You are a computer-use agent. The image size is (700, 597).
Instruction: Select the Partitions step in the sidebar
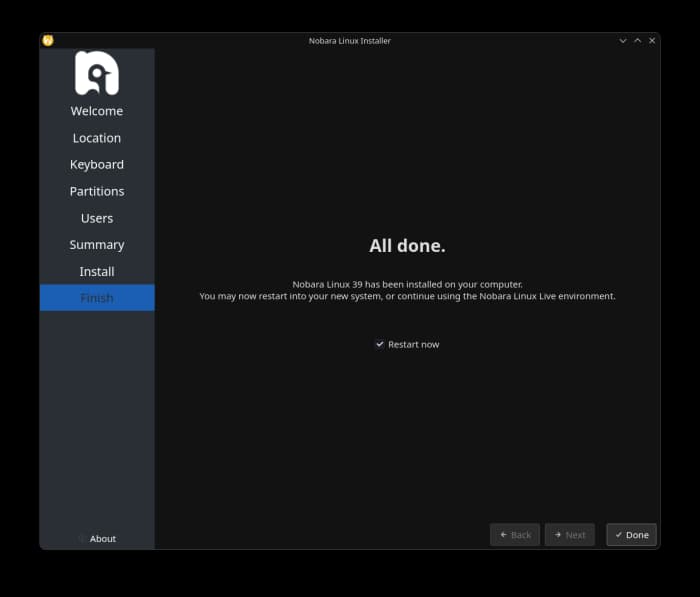coord(97,191)
